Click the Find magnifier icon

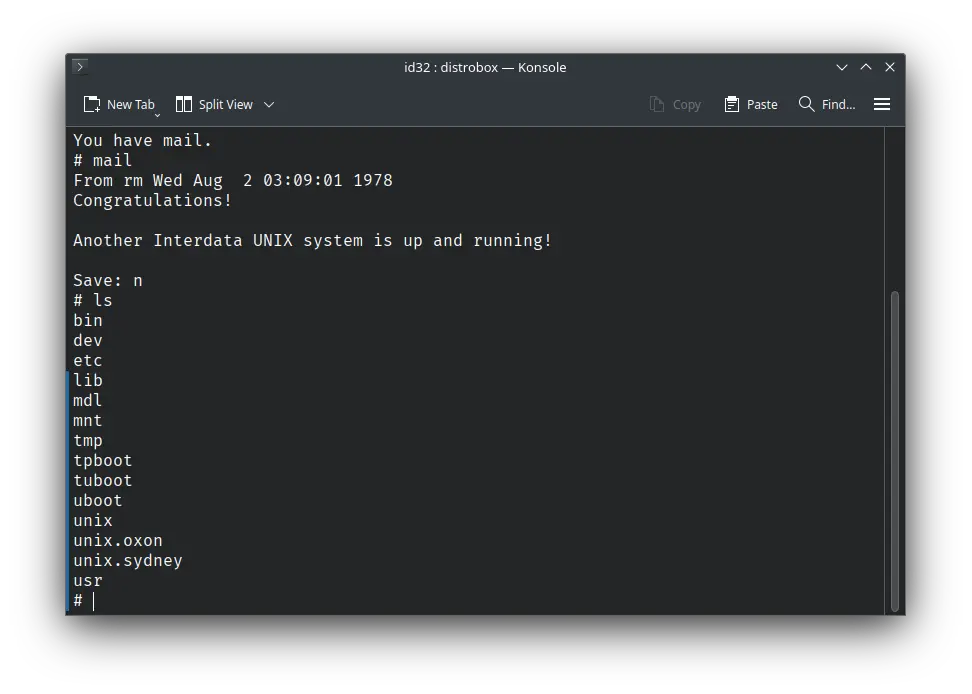pyautogui.click(x=805, y=104)
